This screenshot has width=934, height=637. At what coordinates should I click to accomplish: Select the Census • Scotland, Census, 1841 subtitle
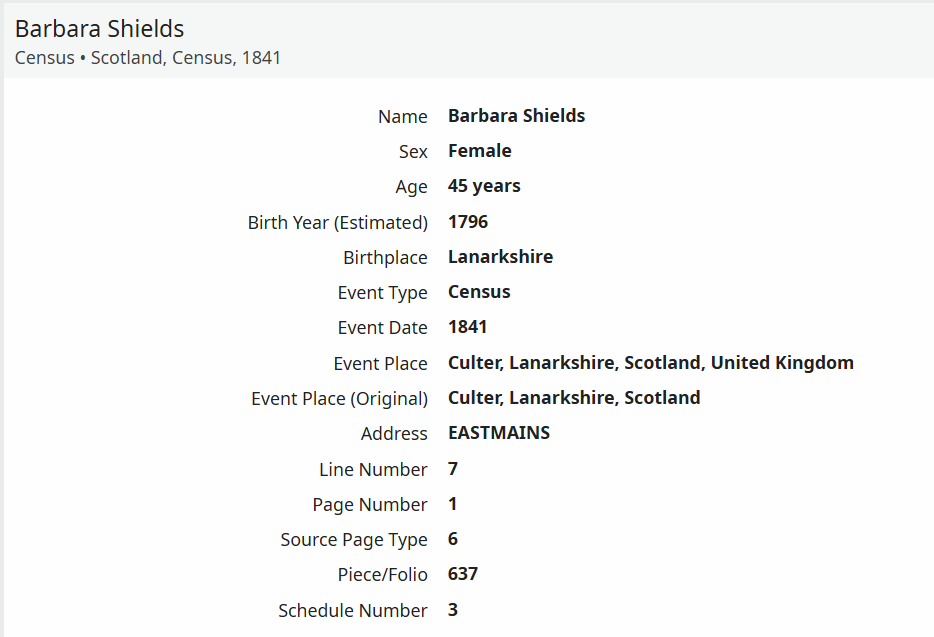pyautogui.click(x=148, y=58)
